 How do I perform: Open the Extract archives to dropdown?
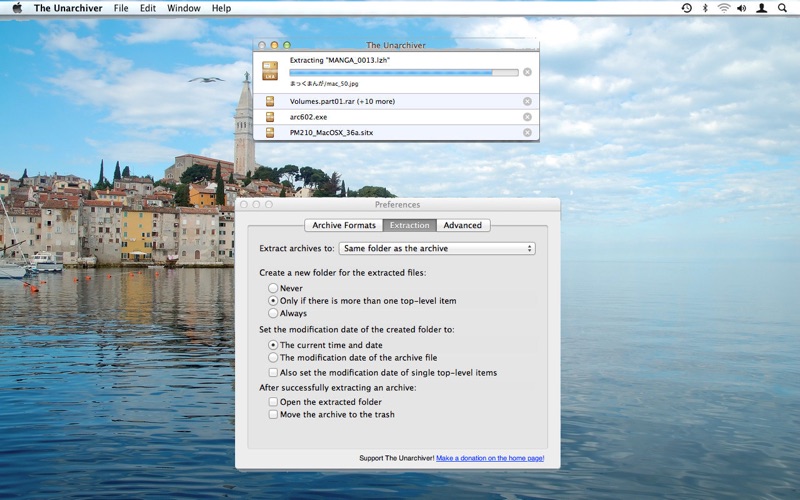437,248
